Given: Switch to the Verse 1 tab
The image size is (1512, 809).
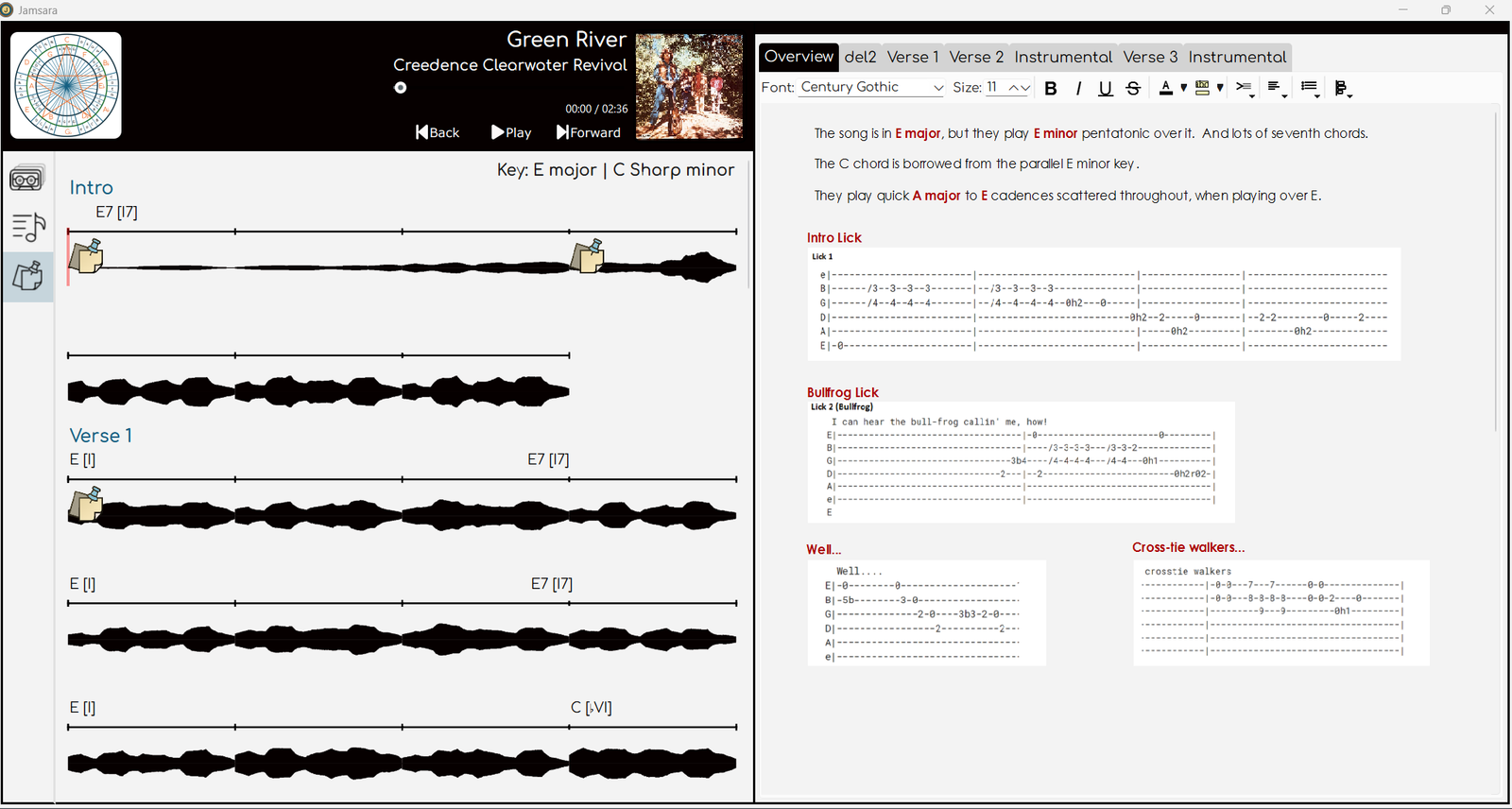Looking at the screenshot, I should (913, 57).
